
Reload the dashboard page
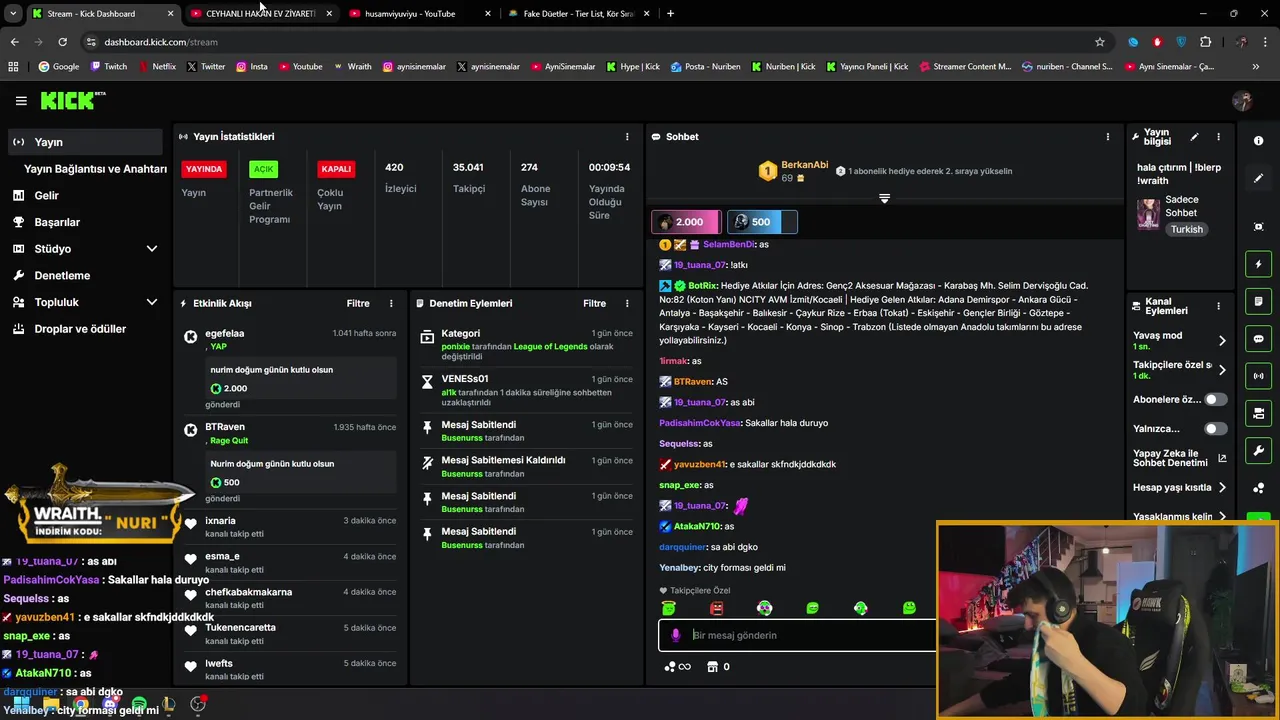coord(62,42)
